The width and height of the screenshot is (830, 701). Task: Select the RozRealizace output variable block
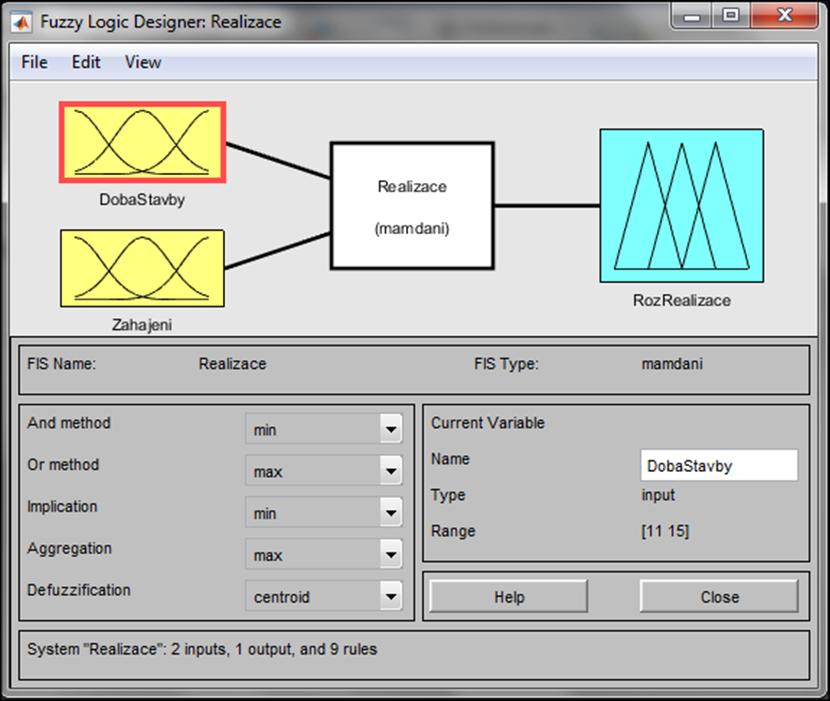[x=682, y=205]
